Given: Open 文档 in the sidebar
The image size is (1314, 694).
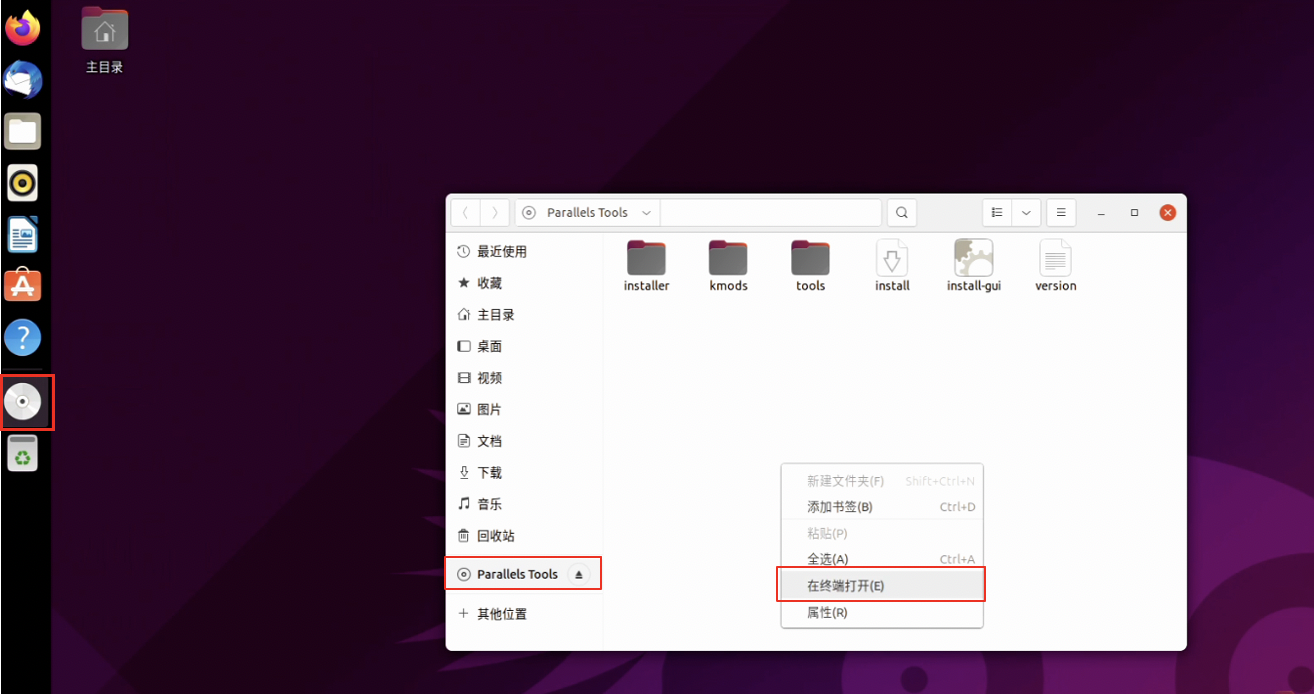Looking at the screenshot, I should [524, 440].
